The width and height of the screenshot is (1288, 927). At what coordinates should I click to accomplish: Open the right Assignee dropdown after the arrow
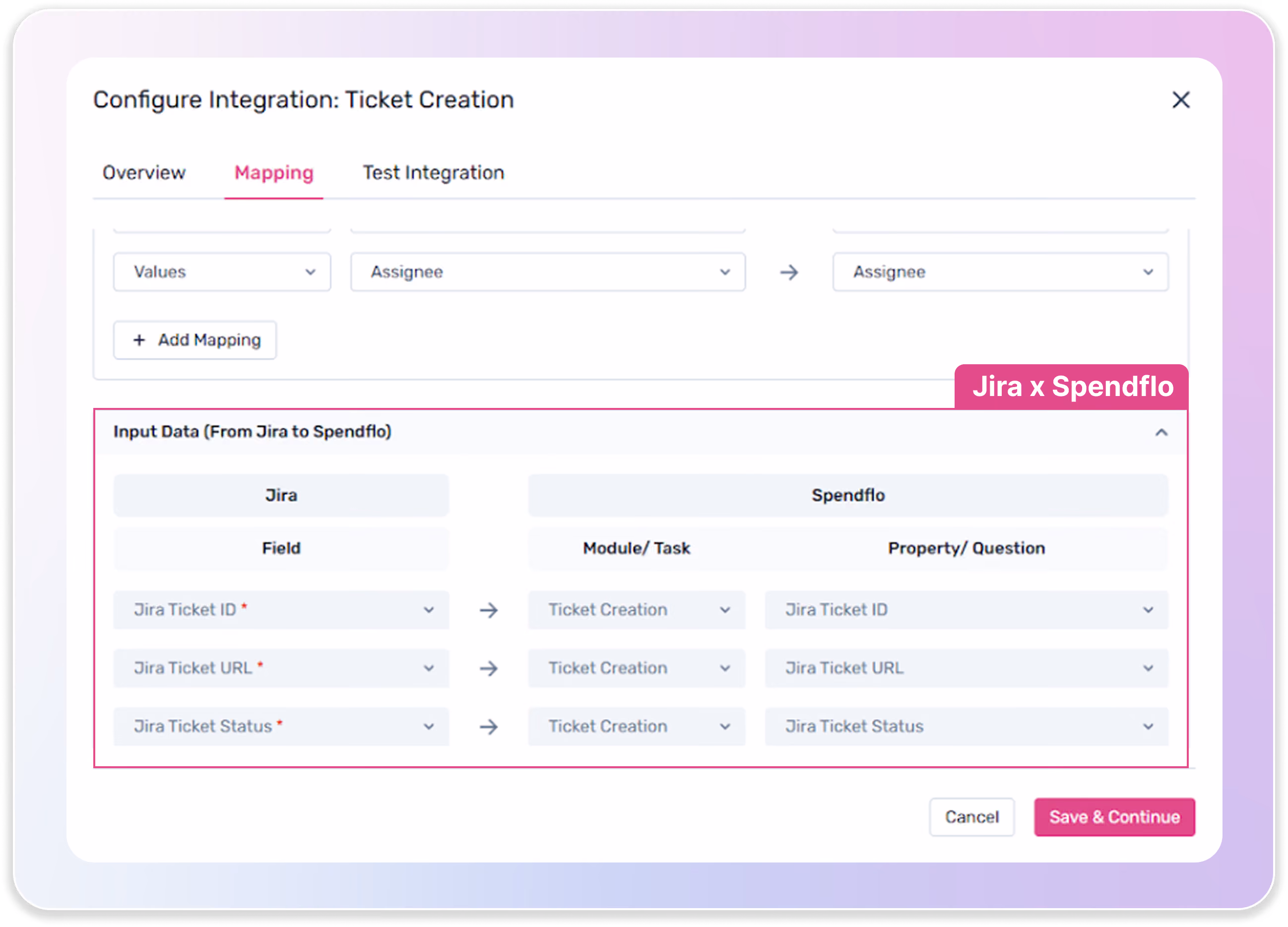point(1000,272)
